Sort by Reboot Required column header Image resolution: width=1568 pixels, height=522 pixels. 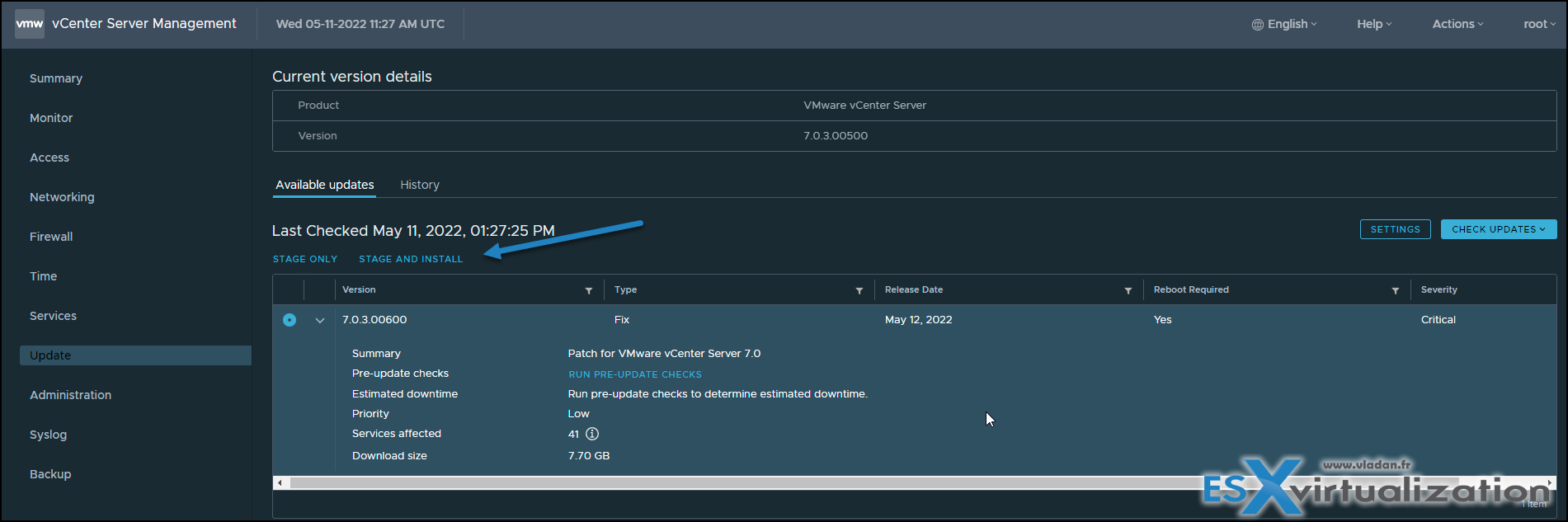tap(1191, 290)
